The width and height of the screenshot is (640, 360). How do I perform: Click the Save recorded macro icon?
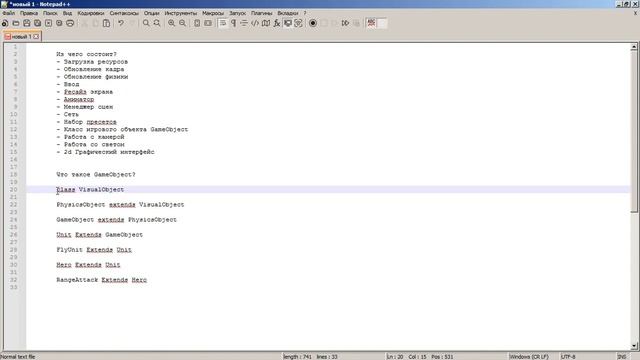356,23
